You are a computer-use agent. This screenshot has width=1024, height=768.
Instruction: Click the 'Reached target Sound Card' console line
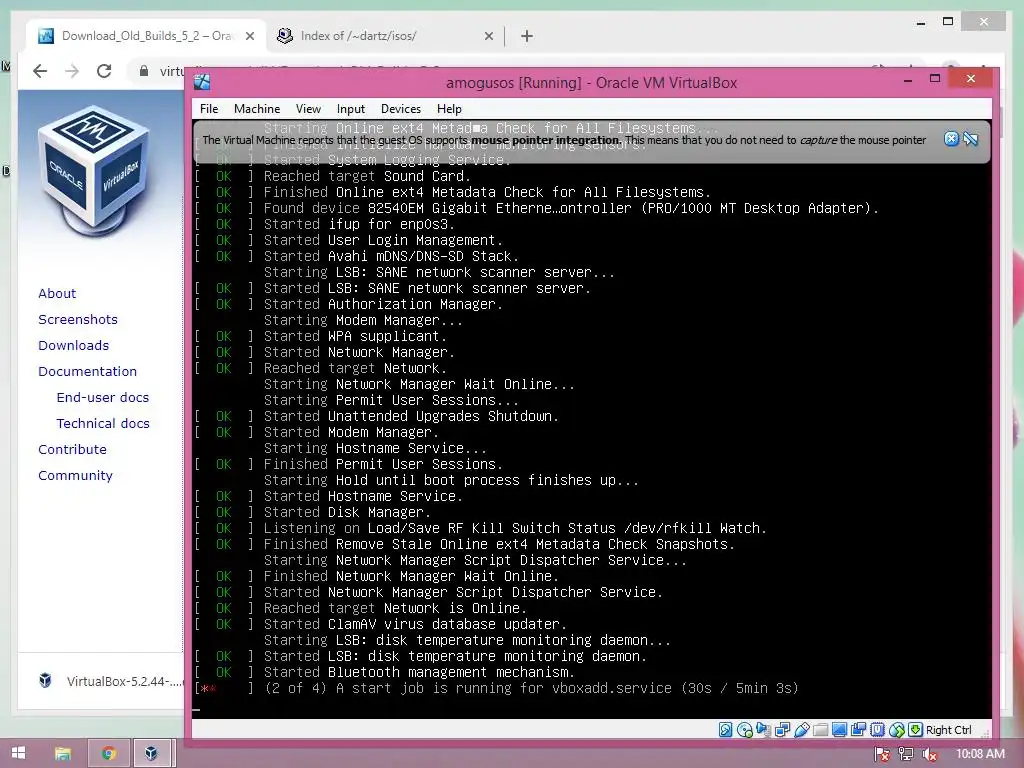point(332,176)
